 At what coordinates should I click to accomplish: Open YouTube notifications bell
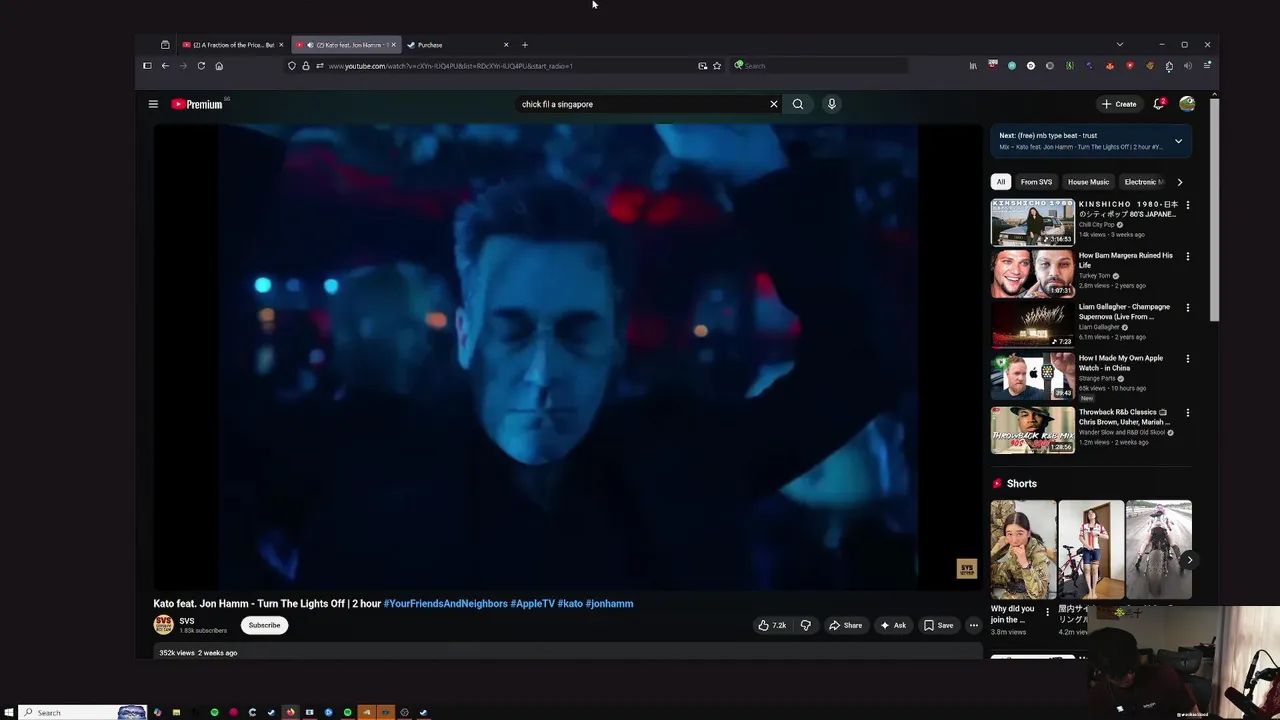[x=1159, y=104]
